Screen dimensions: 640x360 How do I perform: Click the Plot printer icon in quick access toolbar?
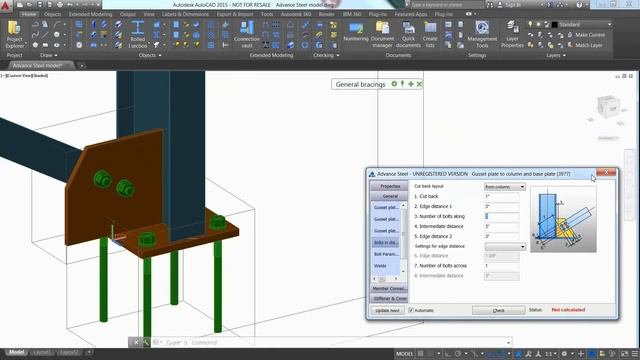[x=60, y=5]
